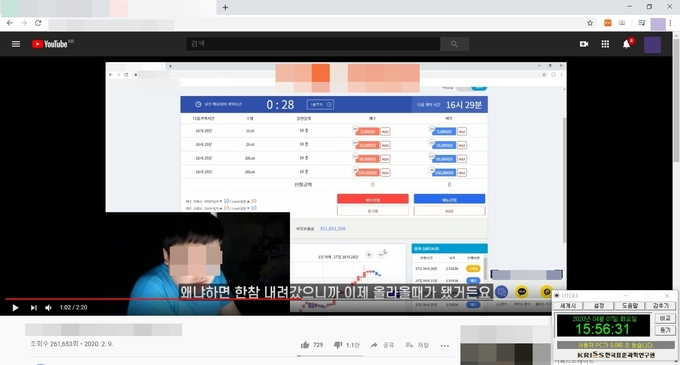
Task: Click the UTCk3 clock display 15:56:31
Action: 602,329
